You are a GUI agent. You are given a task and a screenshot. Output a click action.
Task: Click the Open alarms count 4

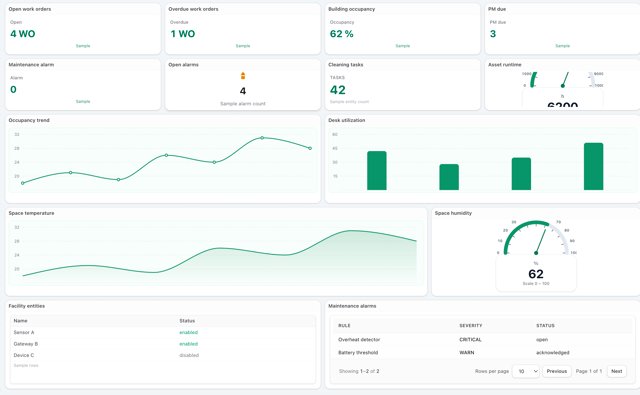[x=243, y=91]
